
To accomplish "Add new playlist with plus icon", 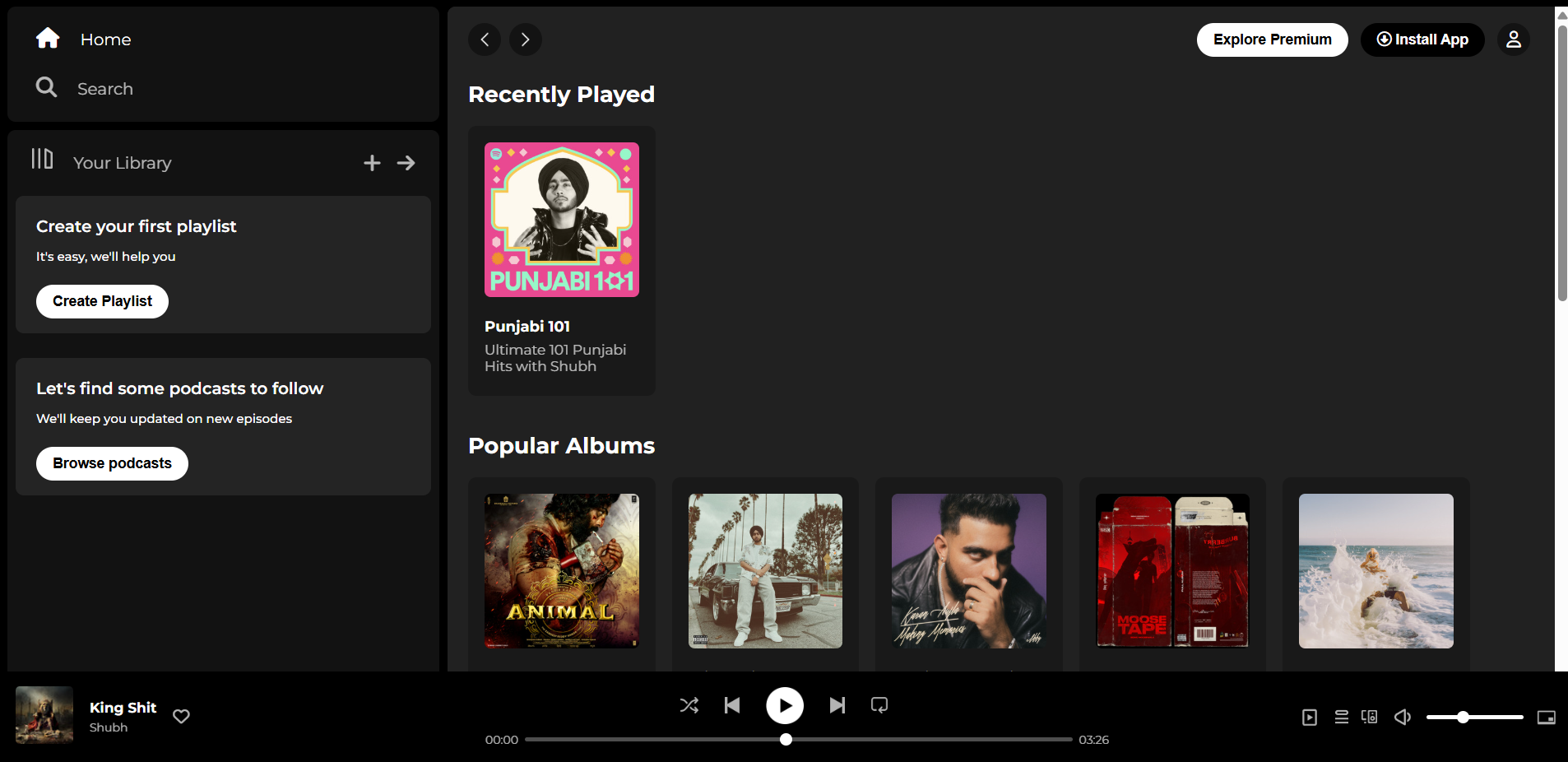I will coord(372,163).
